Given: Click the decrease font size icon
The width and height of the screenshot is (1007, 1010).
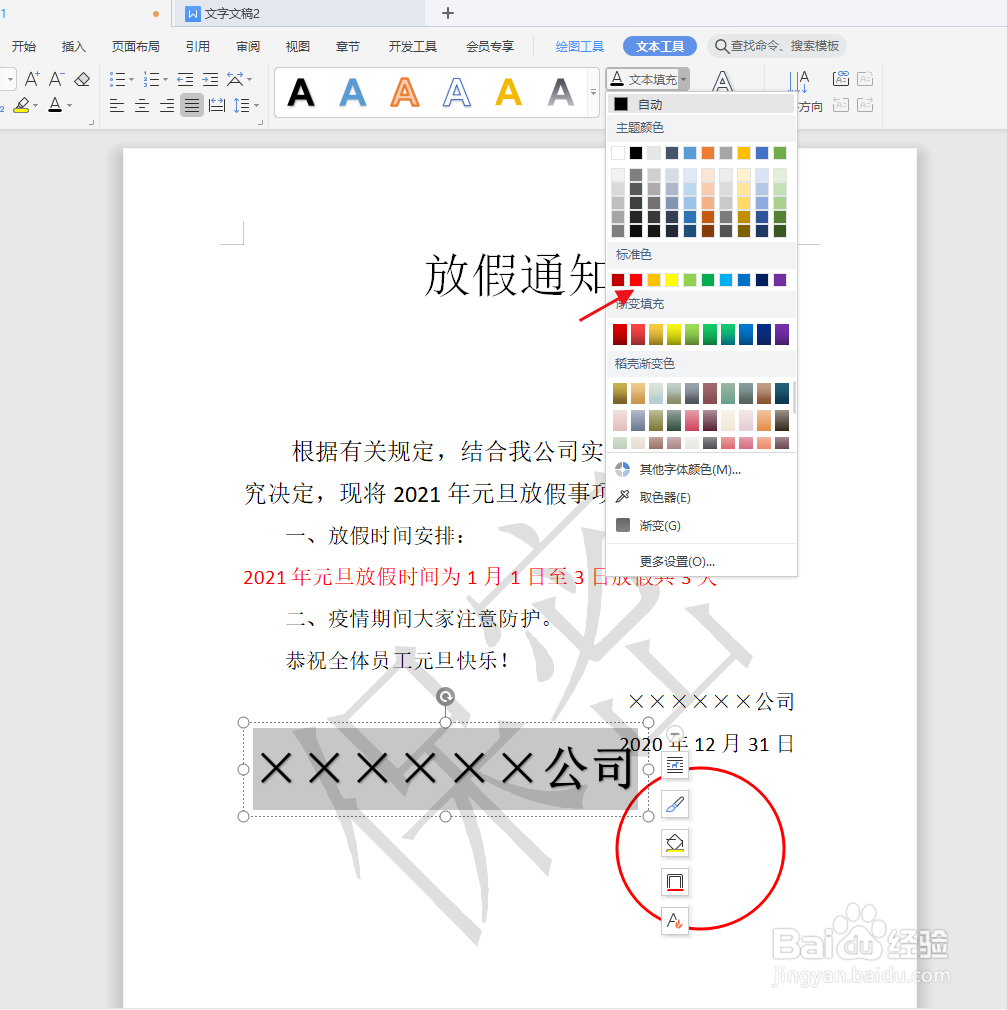Looking at the screenshot, I should coord(55,77).
